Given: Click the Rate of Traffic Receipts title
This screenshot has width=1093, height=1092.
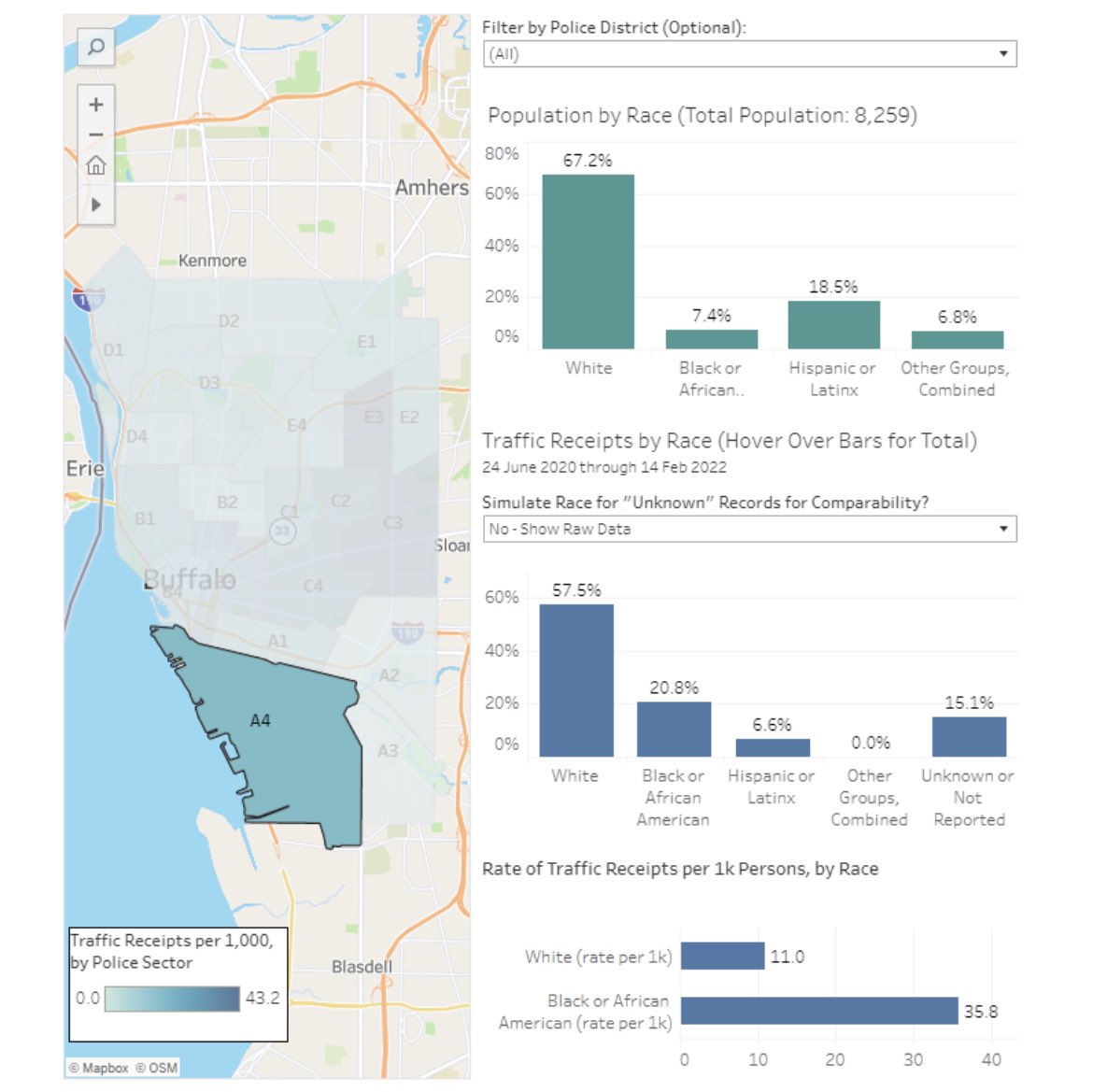Looking at the screenshot, I should [680, 869].
